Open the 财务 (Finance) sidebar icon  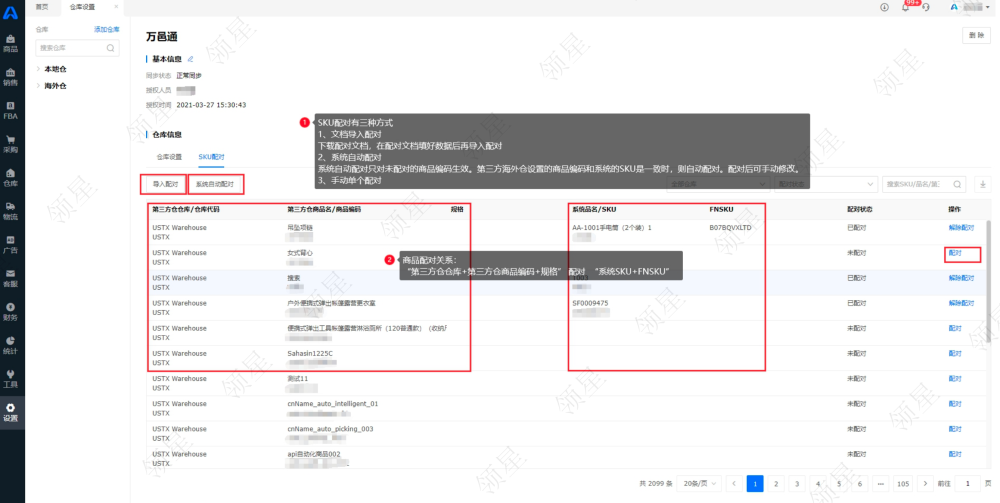11,312
